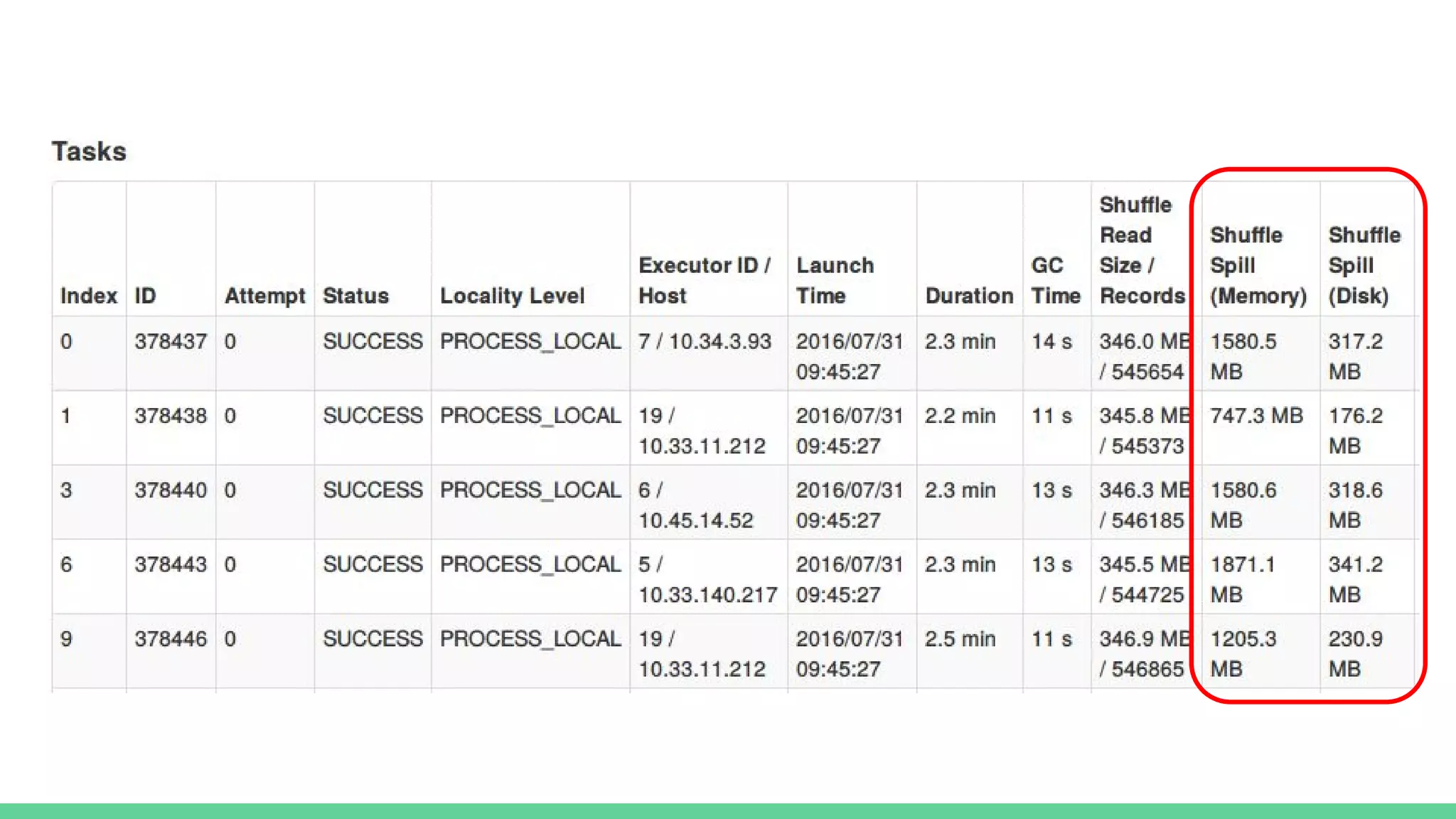This screenshot has height=819, width=1456.
Task: Select task ID 378438 cell
Action: tap(171, 416)
